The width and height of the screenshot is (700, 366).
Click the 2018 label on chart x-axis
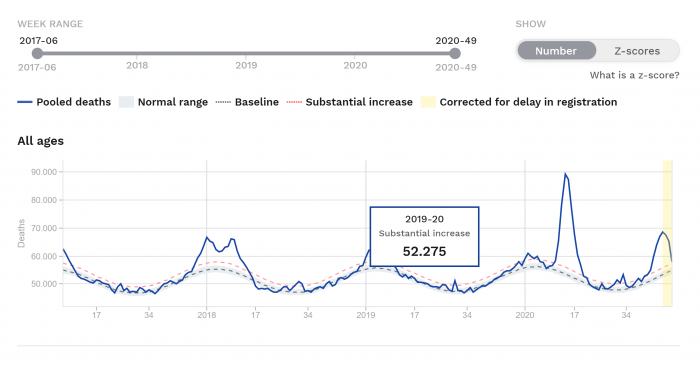coord(207,315)
